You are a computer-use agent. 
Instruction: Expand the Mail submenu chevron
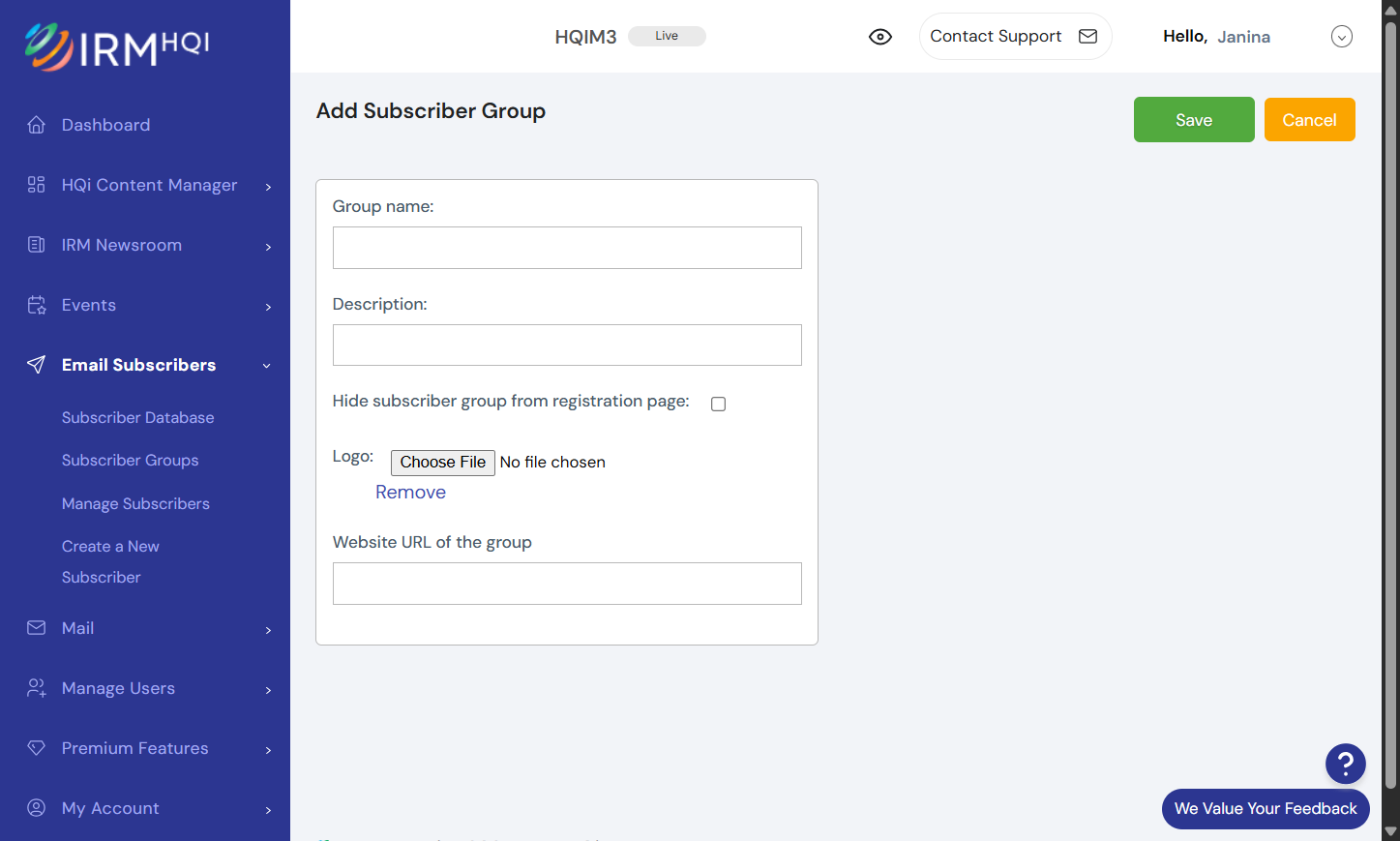pos(268,629)
